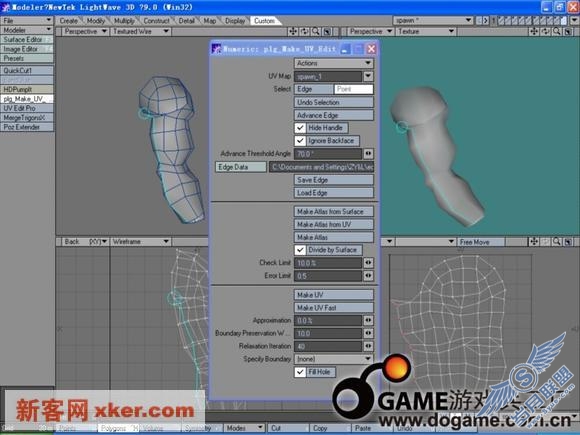
Task: Click rotate icon in Textured Wire viewport
Action: pos(304,31)
